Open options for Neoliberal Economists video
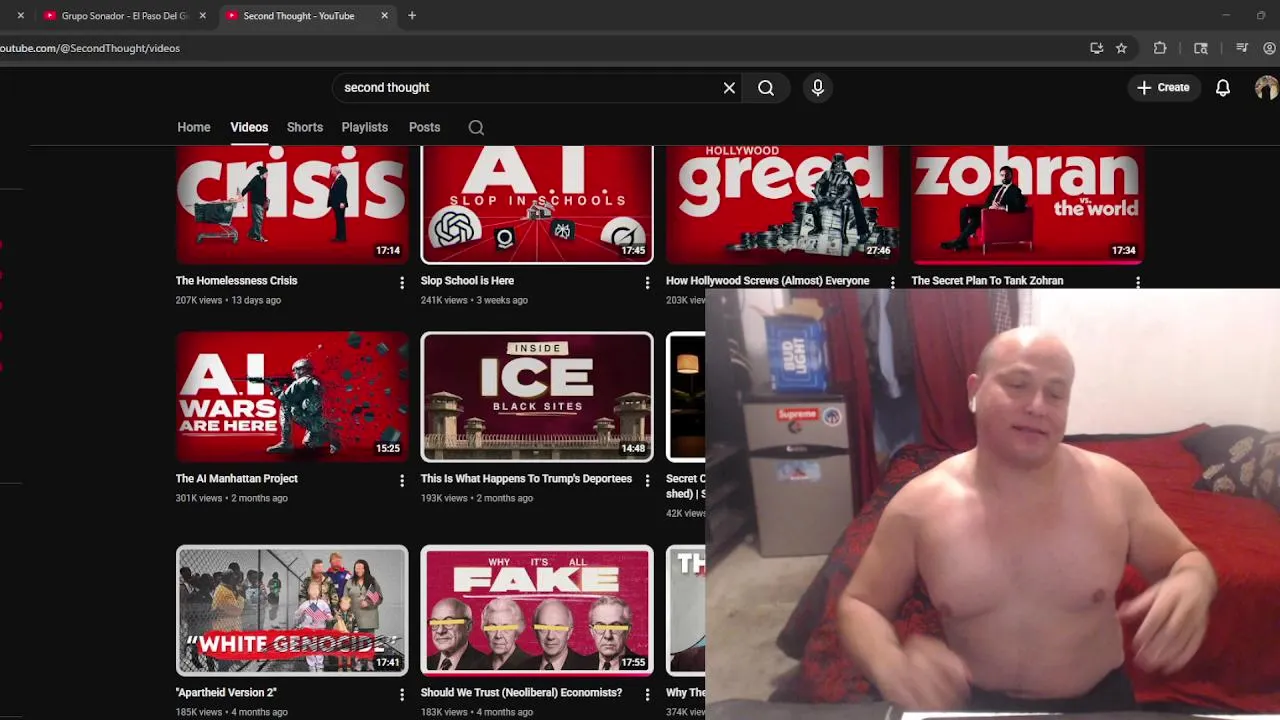The image size is (1280, 720). tap(647, 694)
